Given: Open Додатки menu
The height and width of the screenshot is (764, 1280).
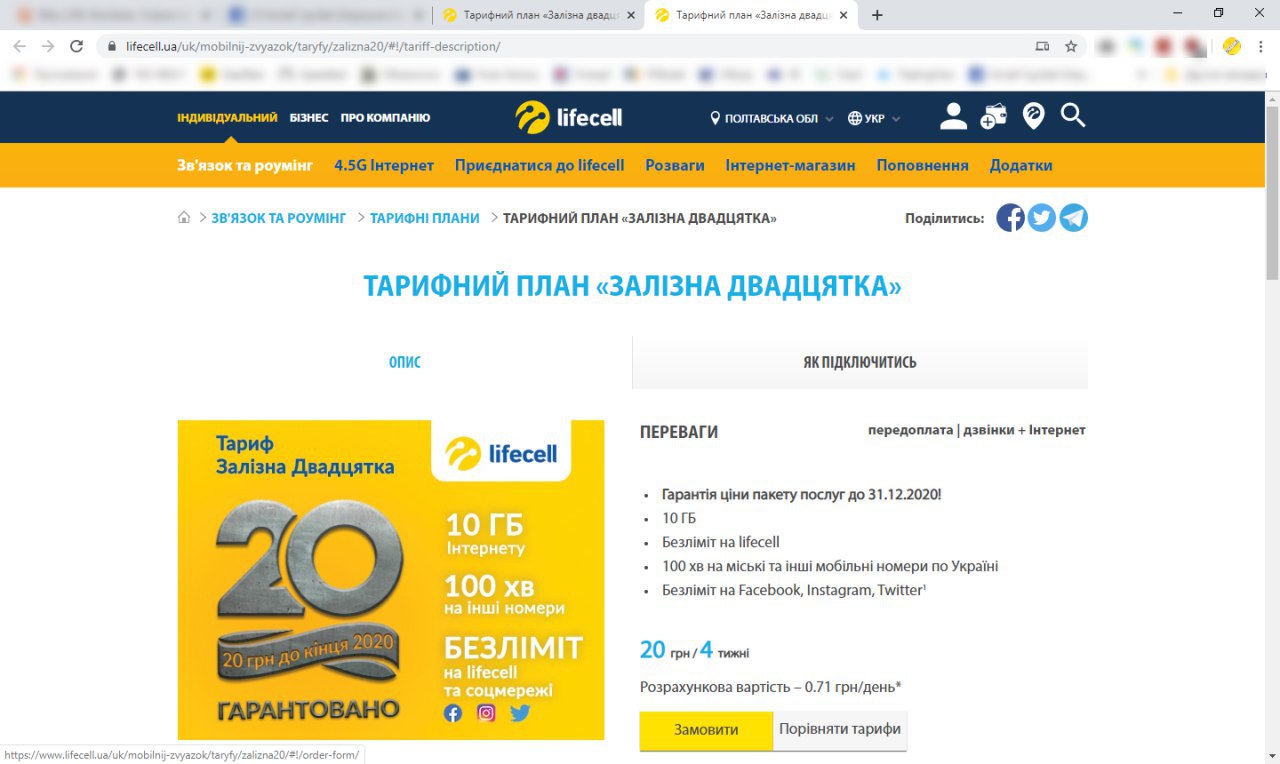Looking at the screenshot, I should point(1021,165).
